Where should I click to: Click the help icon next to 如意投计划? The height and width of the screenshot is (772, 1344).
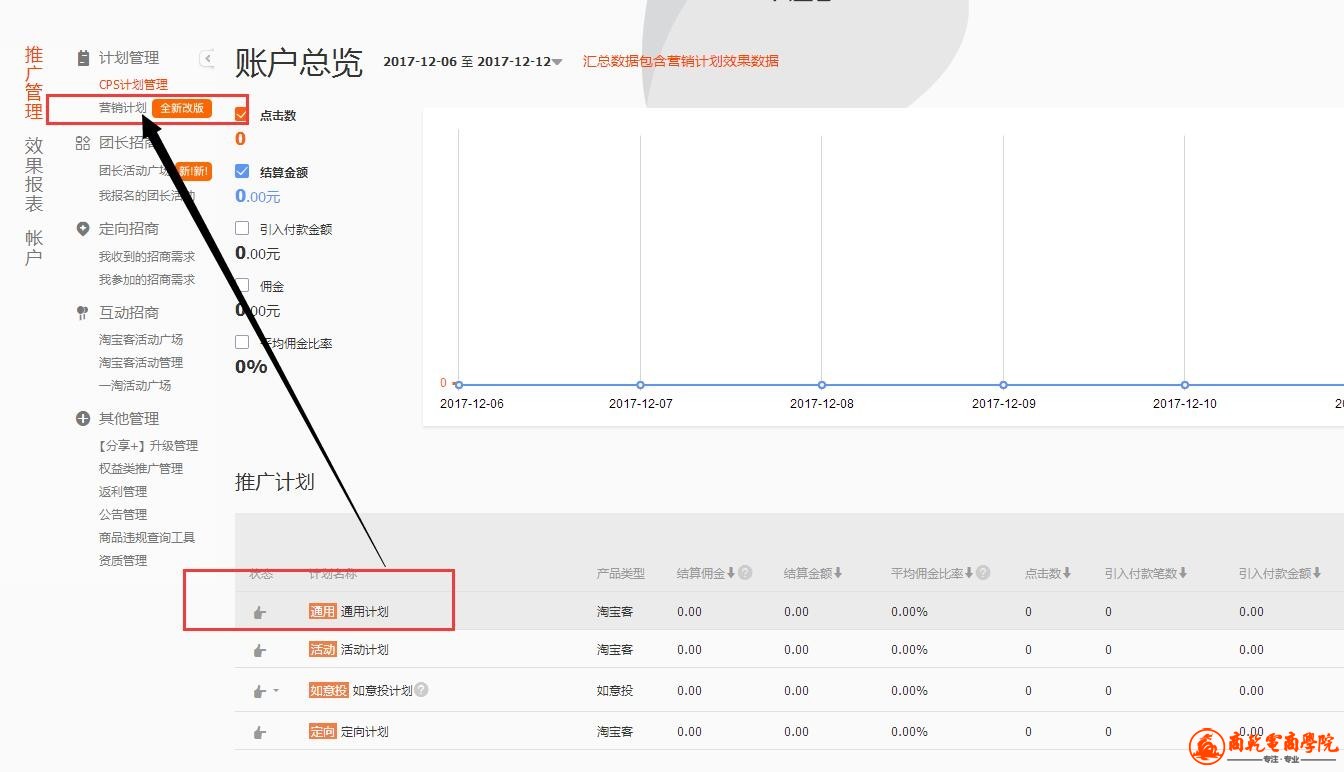(x=421, y=690)
